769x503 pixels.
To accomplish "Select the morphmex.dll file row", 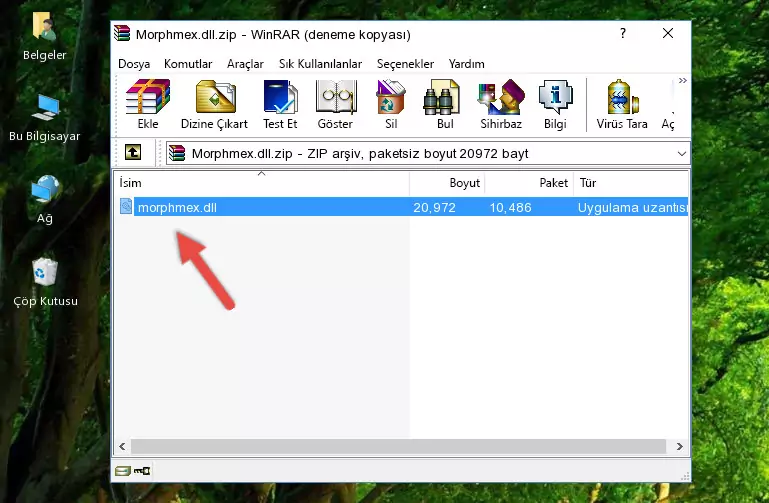I will [402, 207].
